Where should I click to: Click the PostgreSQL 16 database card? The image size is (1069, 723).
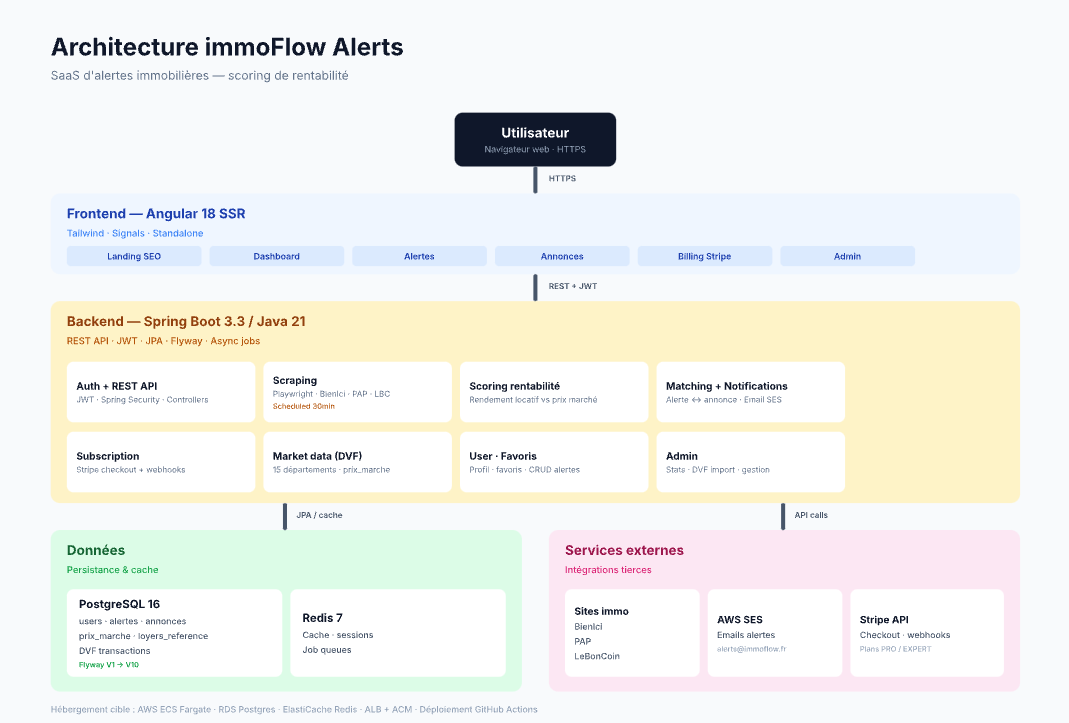pos(174,633)
